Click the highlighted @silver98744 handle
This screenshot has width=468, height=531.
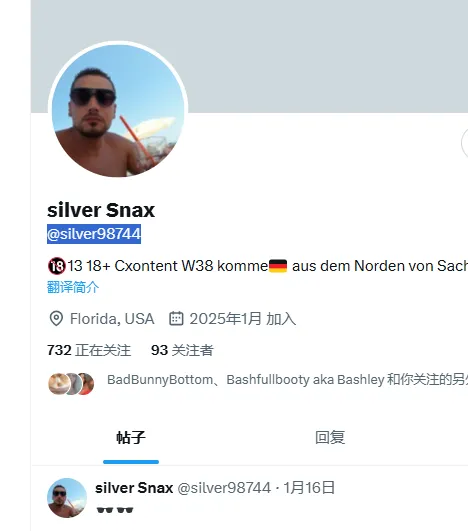[x=94, y=234]
